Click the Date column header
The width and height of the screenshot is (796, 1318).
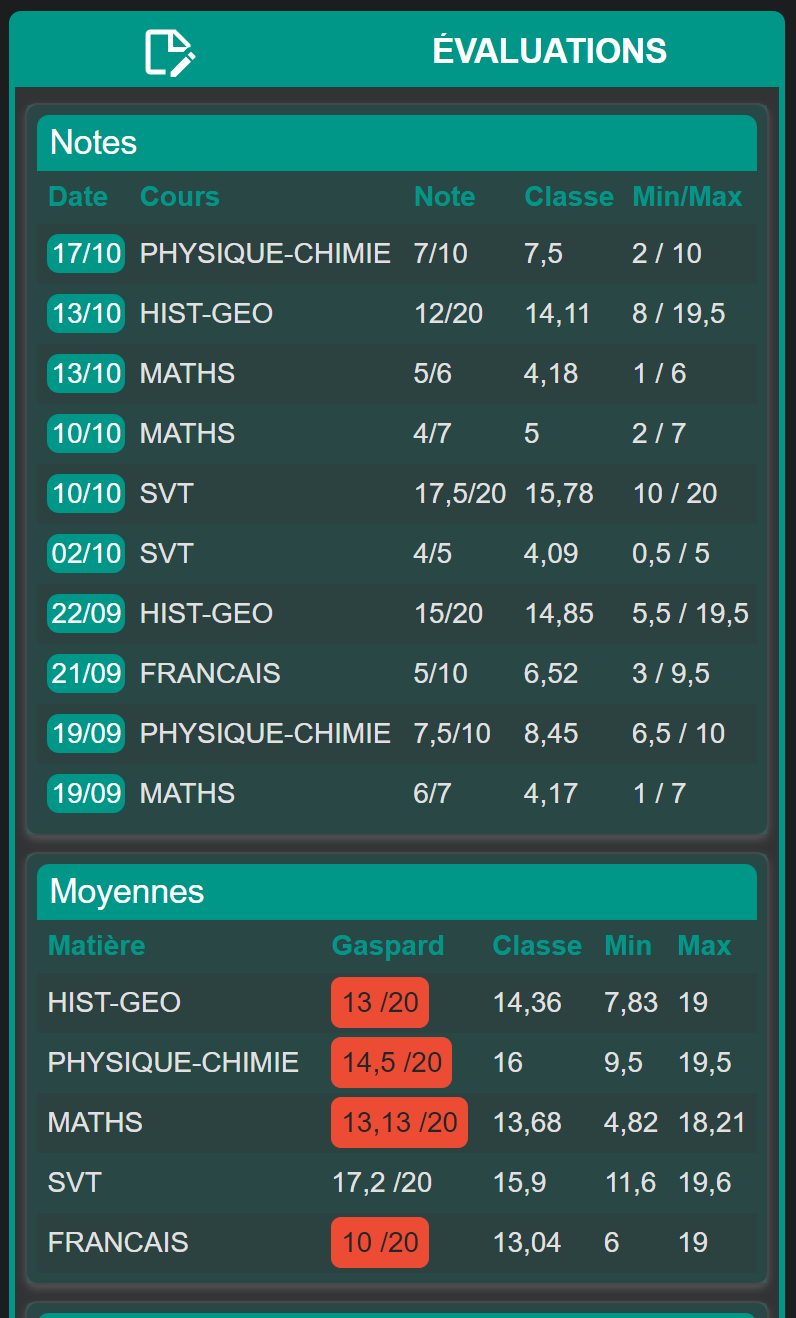pos(78,196)
